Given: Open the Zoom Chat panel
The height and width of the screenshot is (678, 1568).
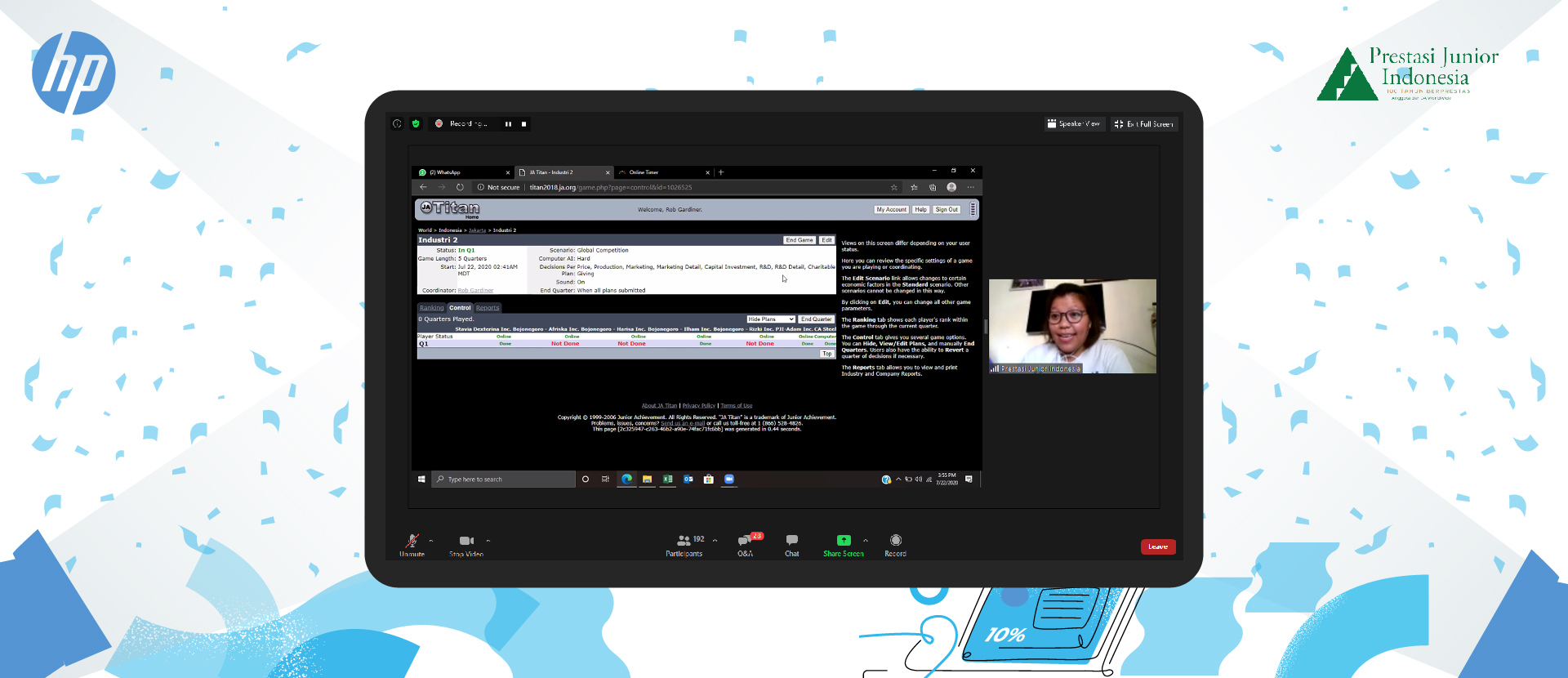Looking at the screenshot, I should click(791, 541).
